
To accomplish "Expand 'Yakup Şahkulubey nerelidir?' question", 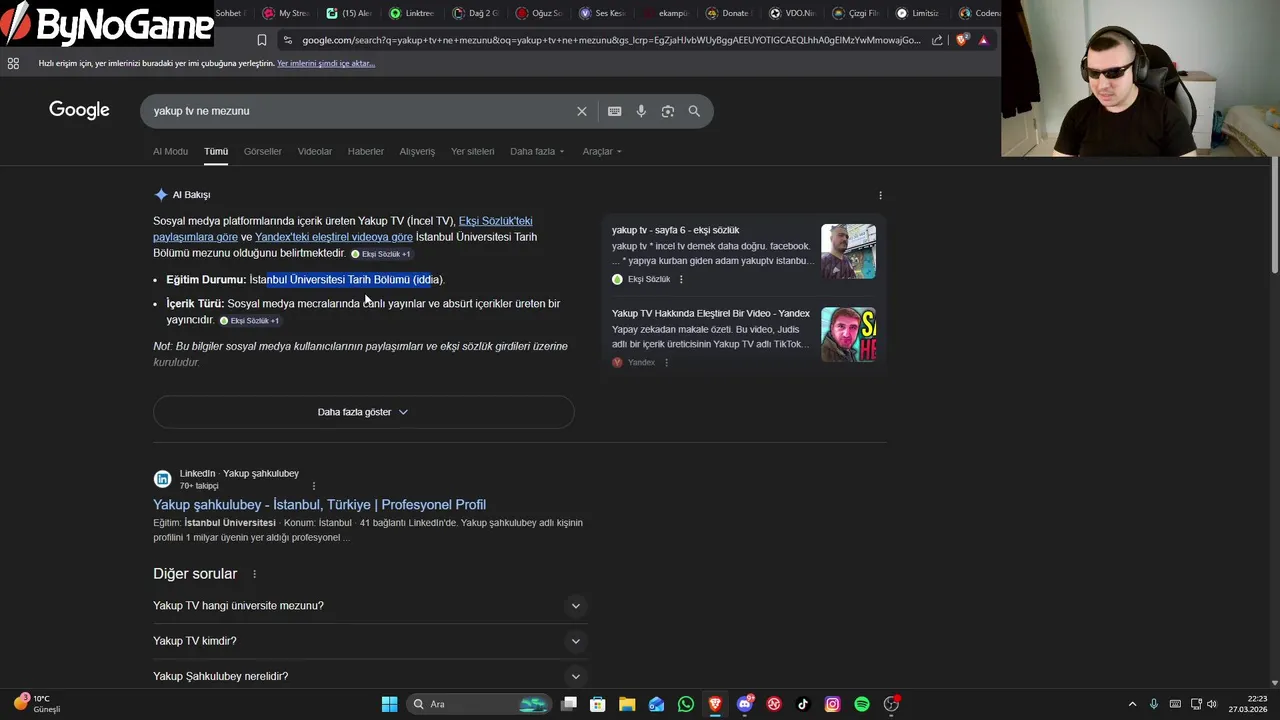I will [x=368, y=676].
